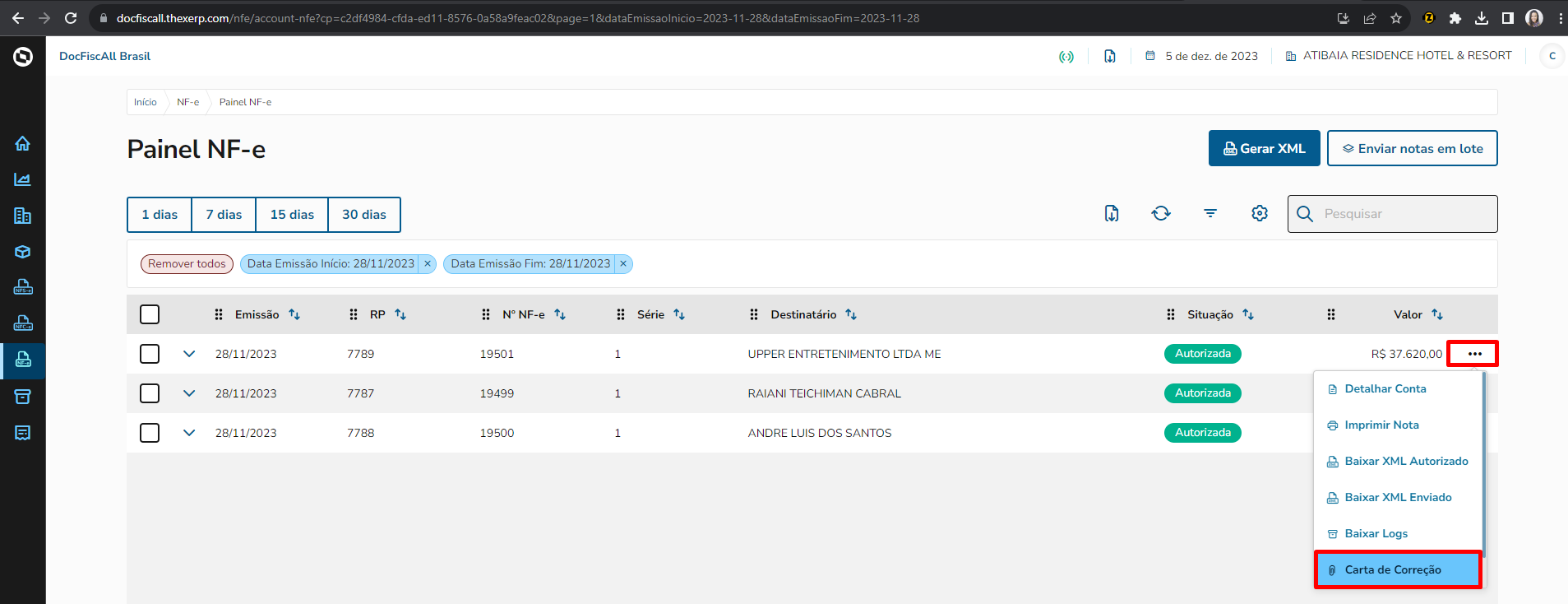
Task: Share this page from address bar
Action: pyautogui.click(x=1370, y=18)
